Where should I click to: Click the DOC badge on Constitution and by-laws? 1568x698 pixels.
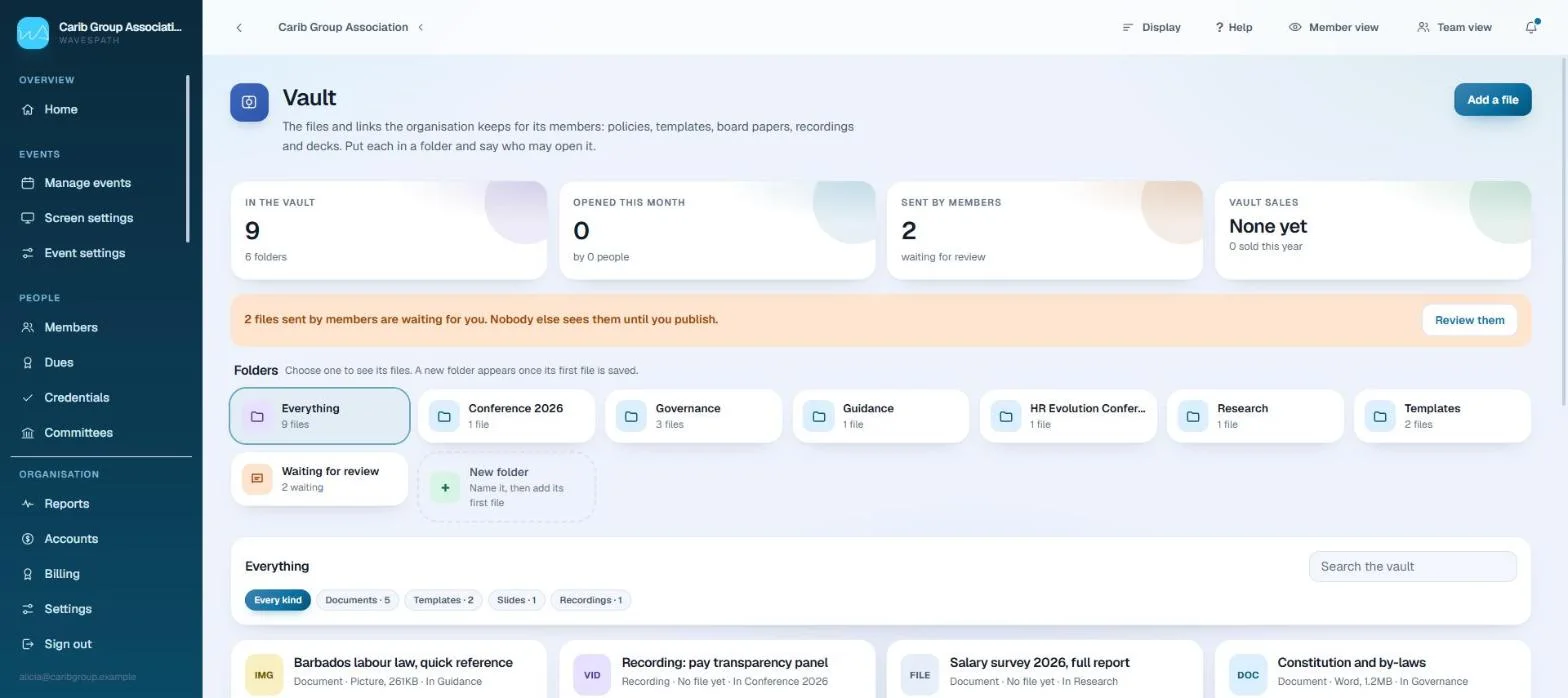point(1248,675)
